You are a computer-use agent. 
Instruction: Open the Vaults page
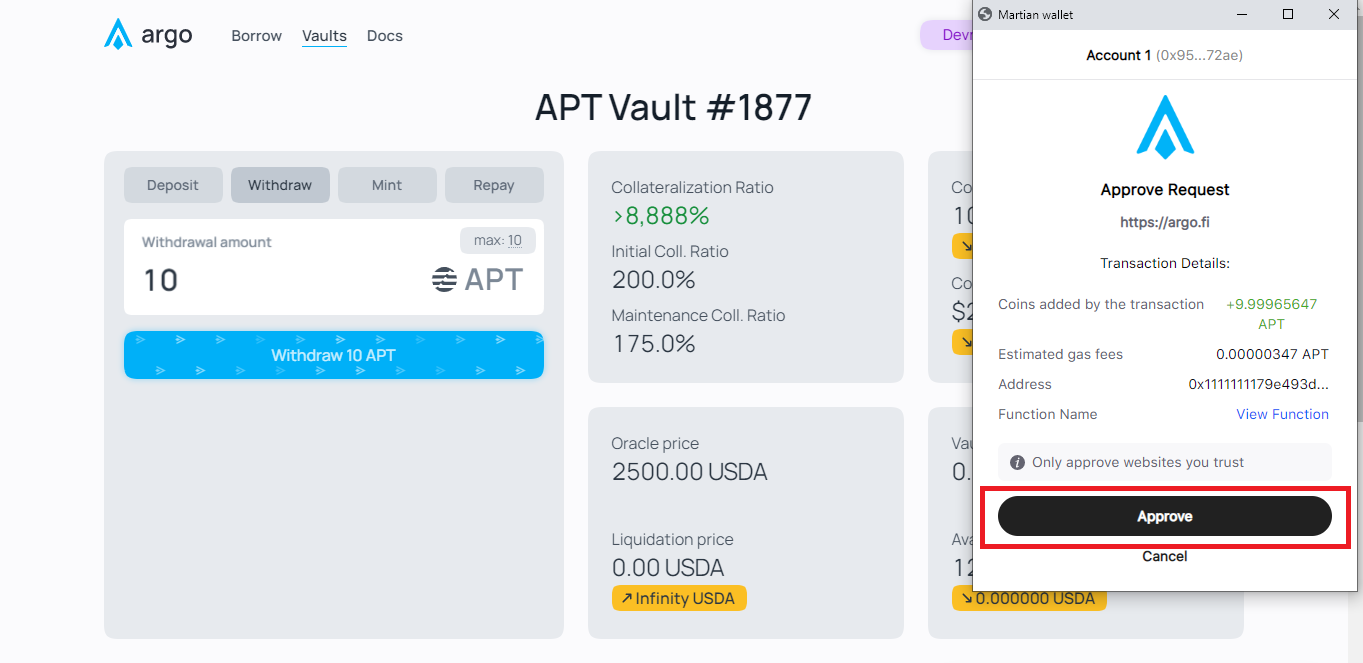(x=324, y=36)
